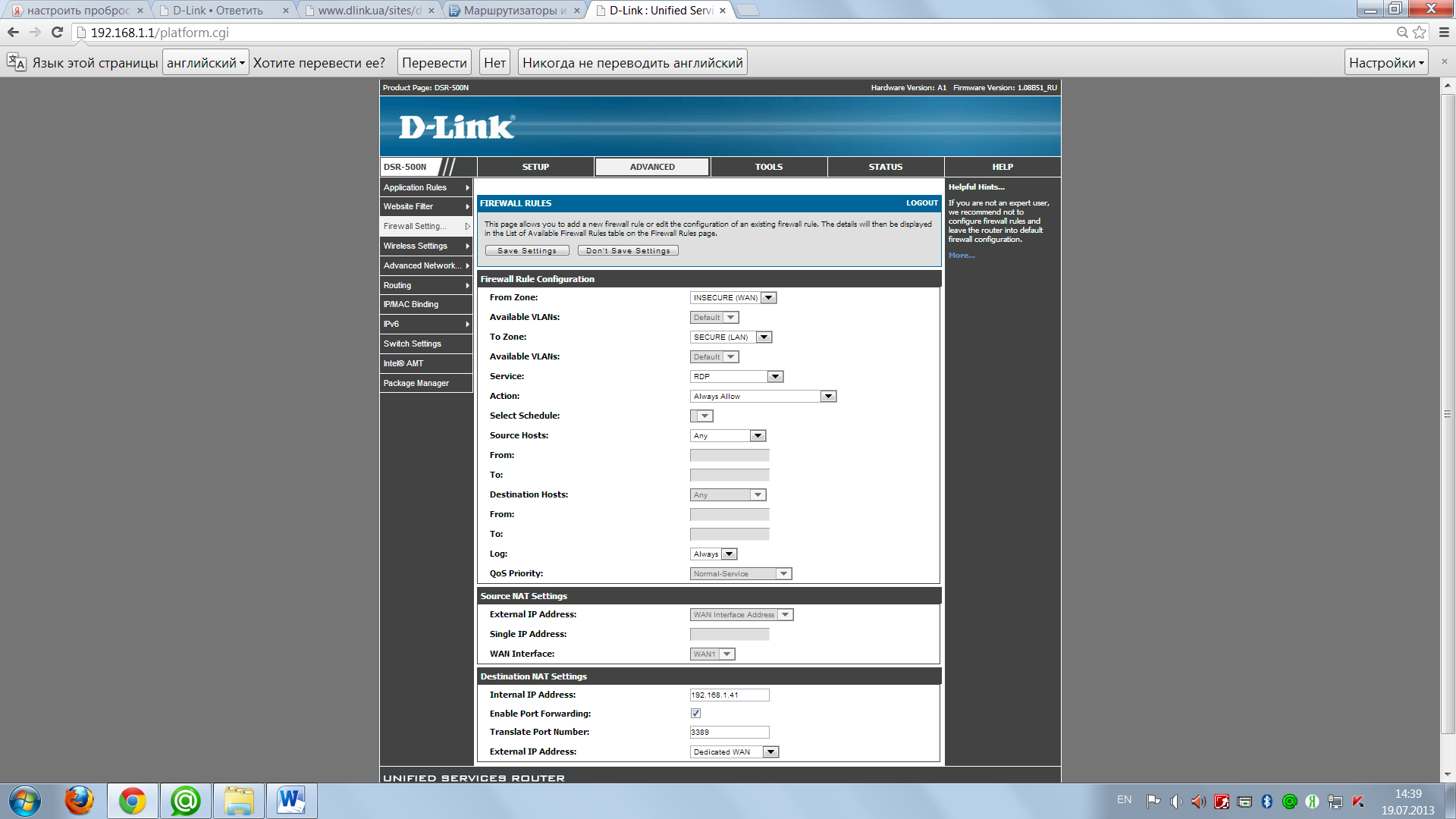Toggle Enable Port Forwarding checkbox
Screen dimensions: 1456x819
(x=695, y=714)
